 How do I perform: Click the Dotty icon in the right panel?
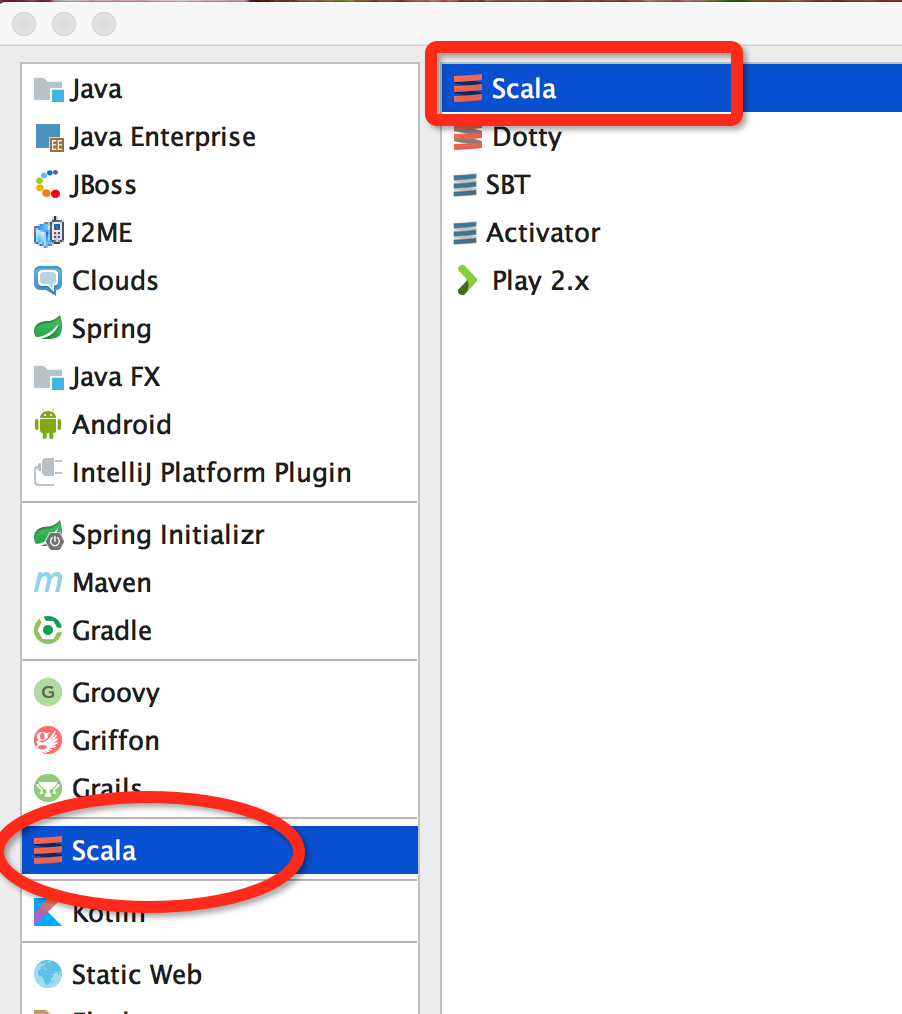tap(465, 137)
